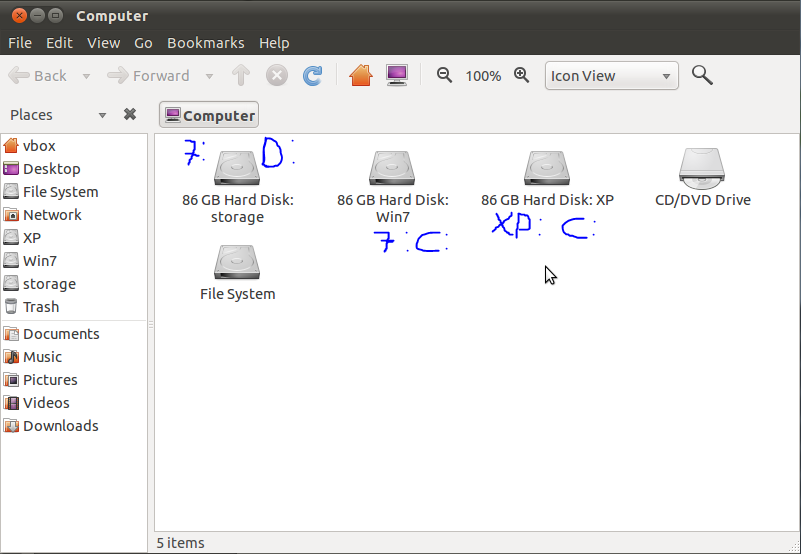This screenshot has width=801, height=554.
Task: Open the Back history dropdown arrow
Action: [86, 76]
